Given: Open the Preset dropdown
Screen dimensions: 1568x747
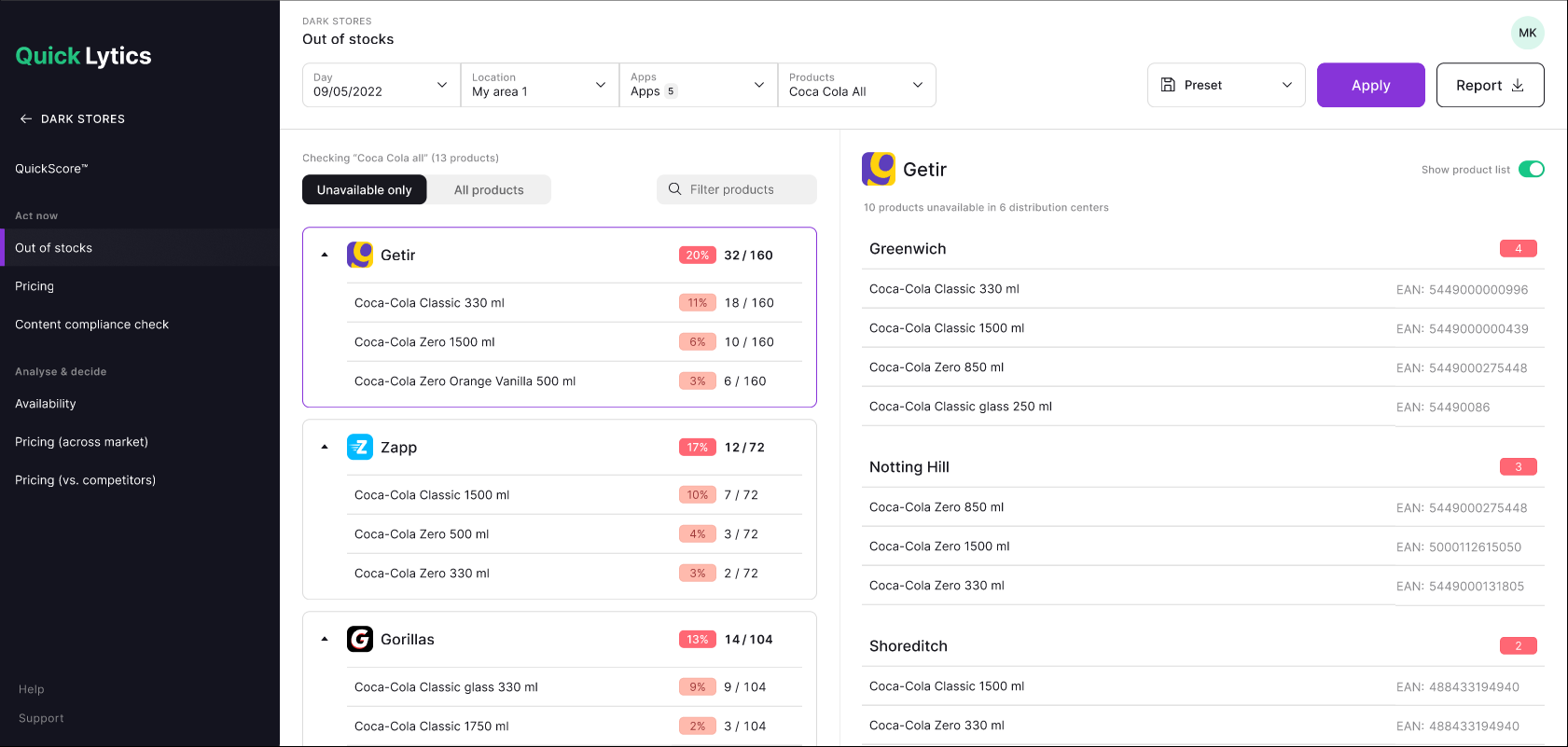Looking at the screenshot, I should click(x=1226, y=85).
